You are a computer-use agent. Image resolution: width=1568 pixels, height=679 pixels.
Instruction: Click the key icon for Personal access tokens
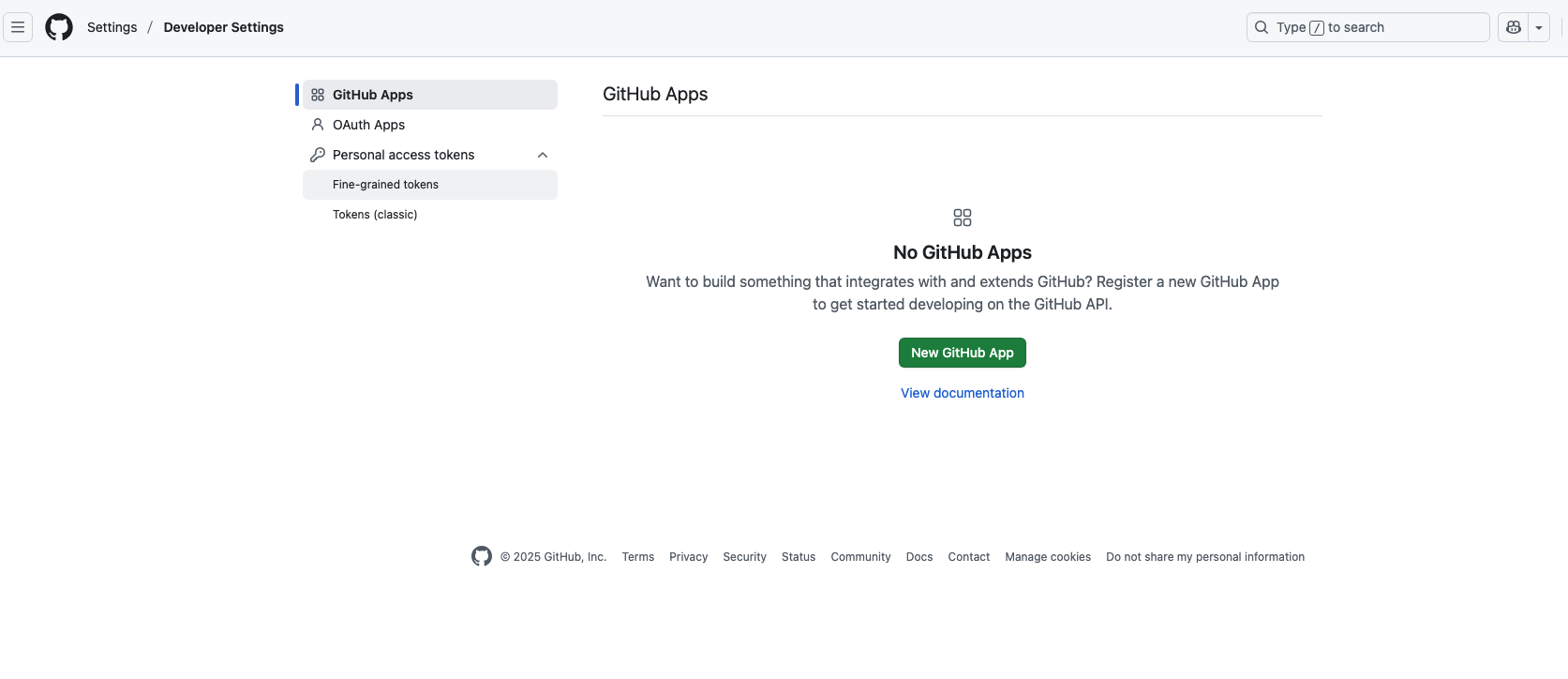pos(318,155)
